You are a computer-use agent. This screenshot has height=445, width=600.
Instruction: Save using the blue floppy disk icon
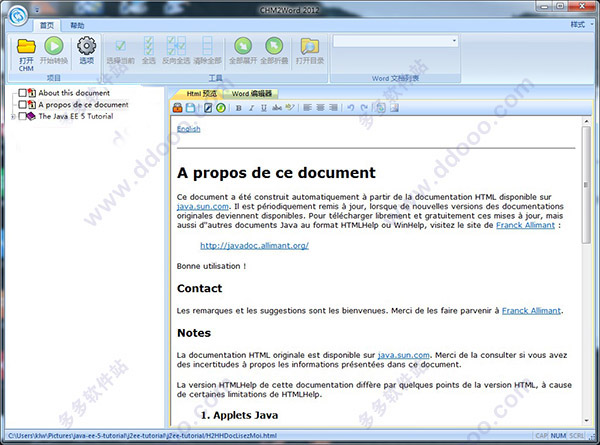click(190, 108)
